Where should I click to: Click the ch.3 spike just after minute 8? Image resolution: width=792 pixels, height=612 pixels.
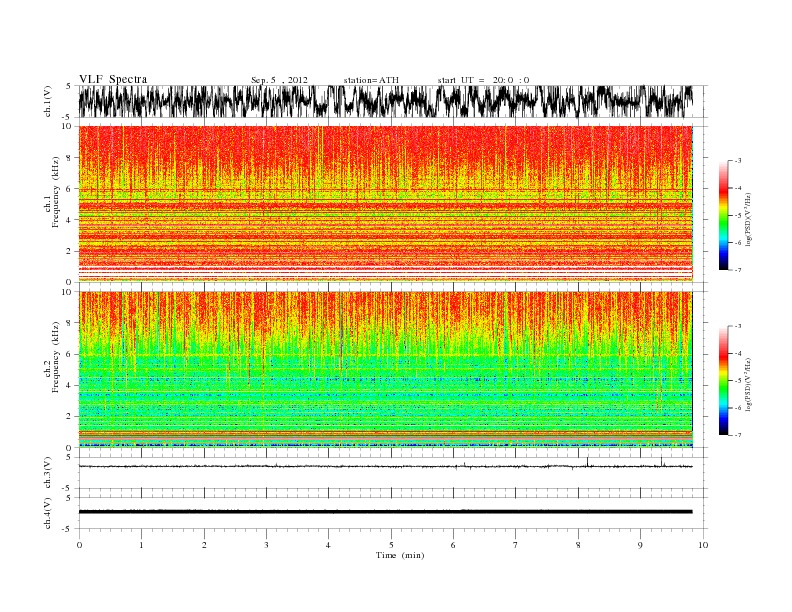[587, 462]
